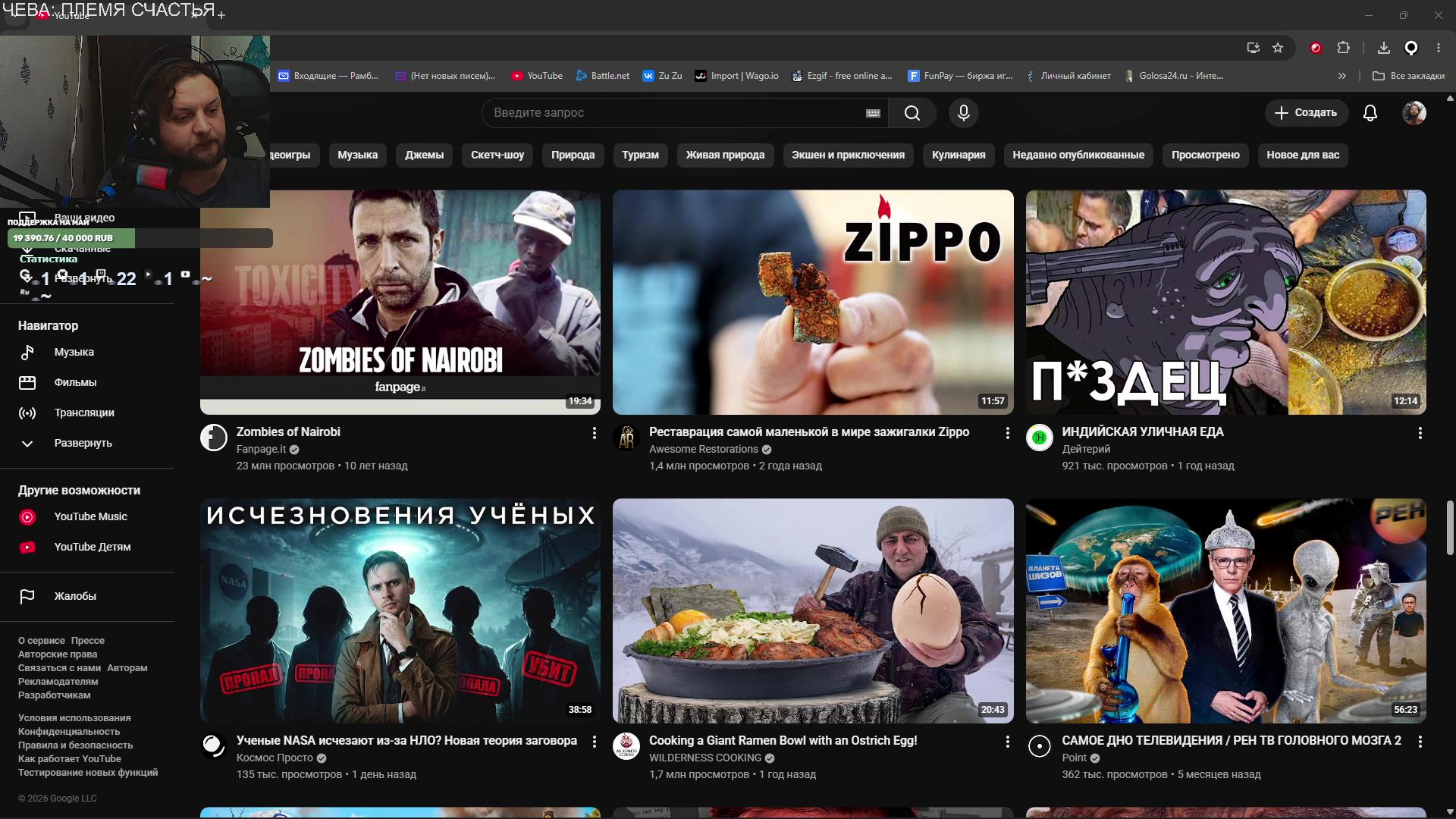Open the browser extensions puzzle icon
The width and height of the screenshot is (1456, 819).
1343,48
